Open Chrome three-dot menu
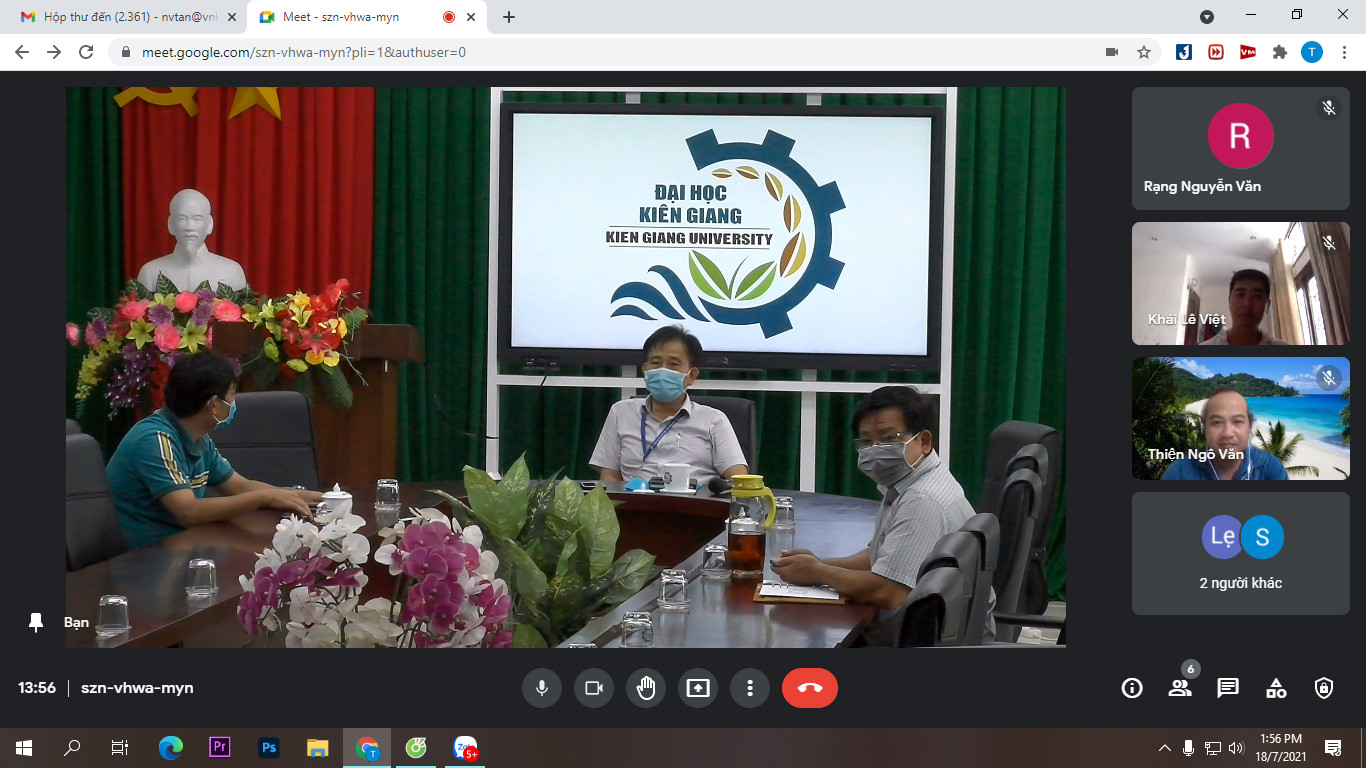 [x=1343, y=52]
